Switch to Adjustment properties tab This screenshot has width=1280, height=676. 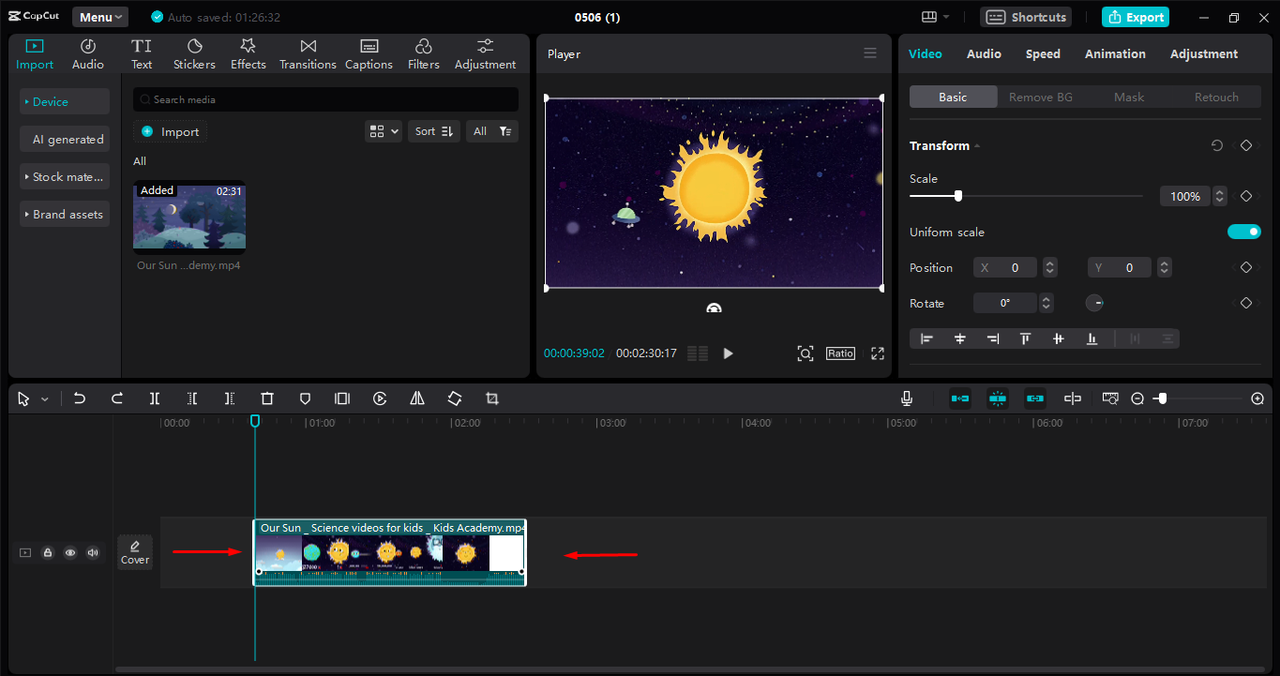(x=1204, y=54)
